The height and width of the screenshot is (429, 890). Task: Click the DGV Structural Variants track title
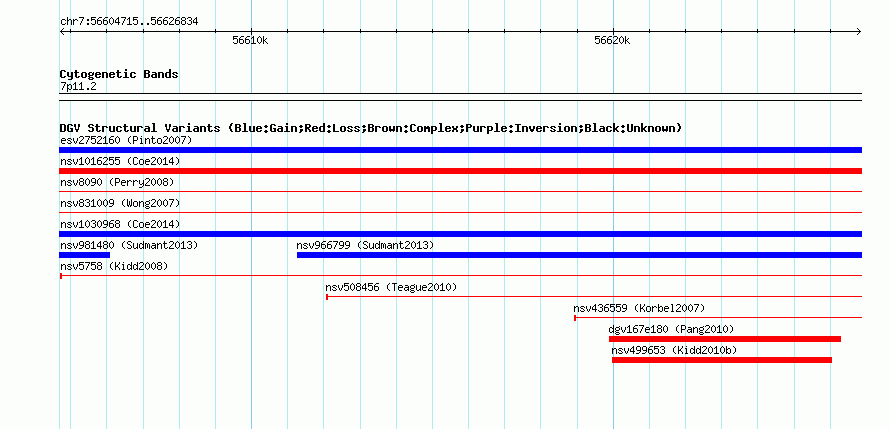(x=371, y=128)
